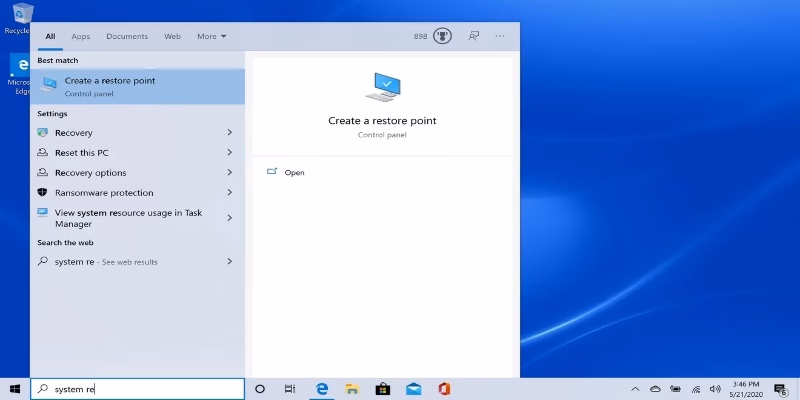Screen dimensions: 800x400
Task: Click Open for Create a restore point
Action: (294, 173)
